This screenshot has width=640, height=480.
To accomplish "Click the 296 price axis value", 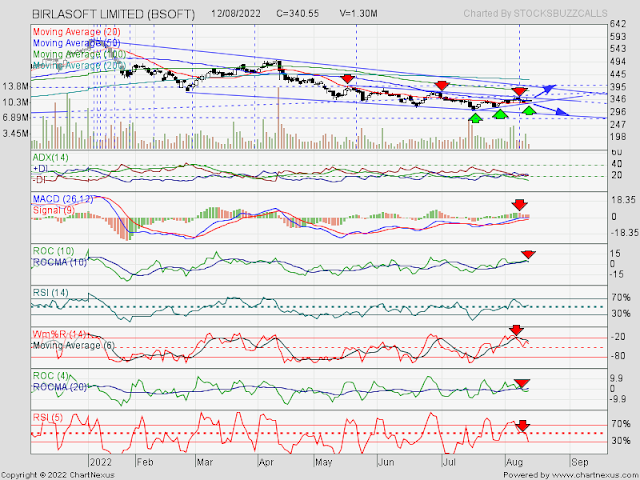I will point(618,112).
